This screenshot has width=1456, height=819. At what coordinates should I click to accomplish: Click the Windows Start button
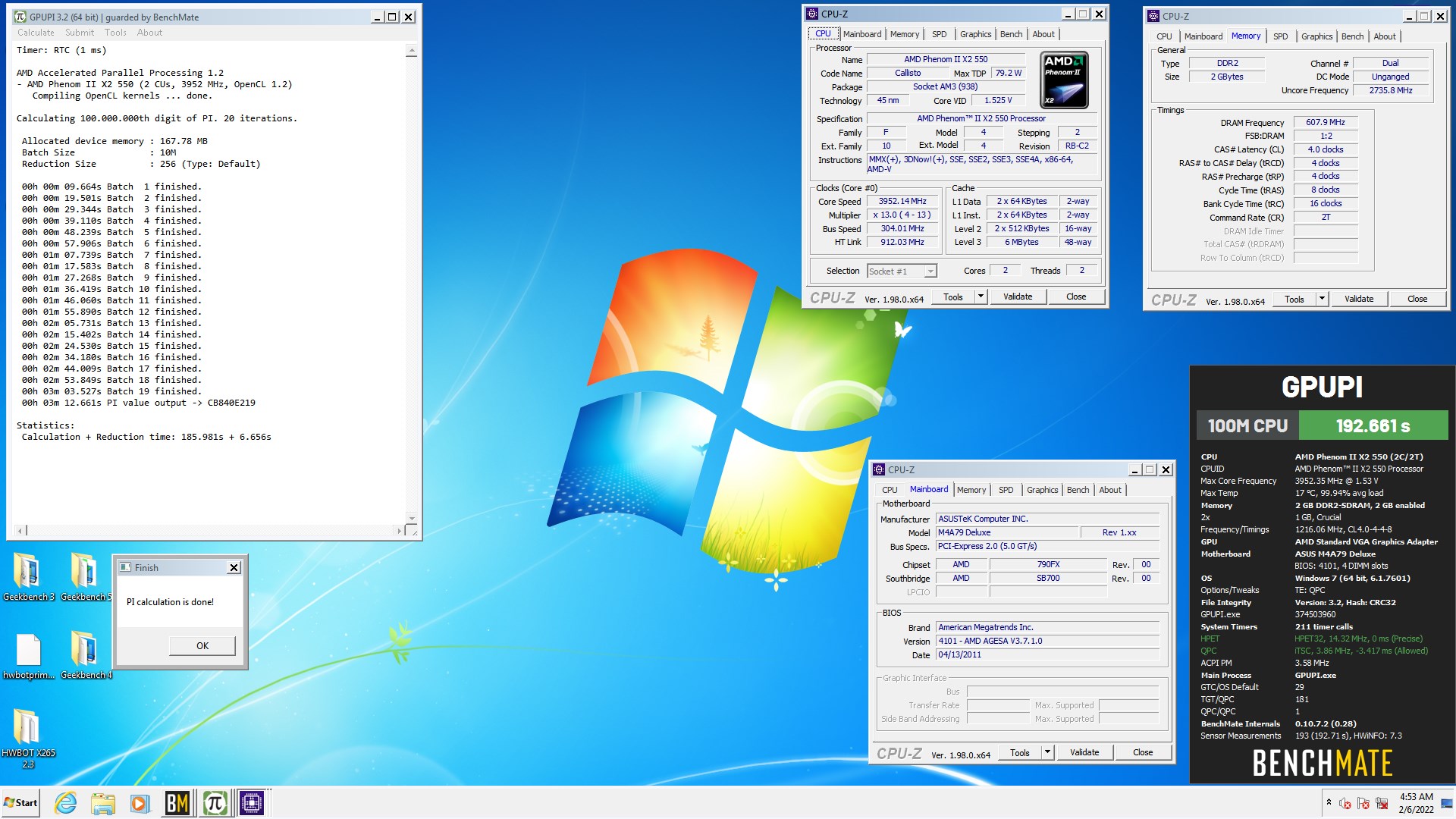pos(20,803)
